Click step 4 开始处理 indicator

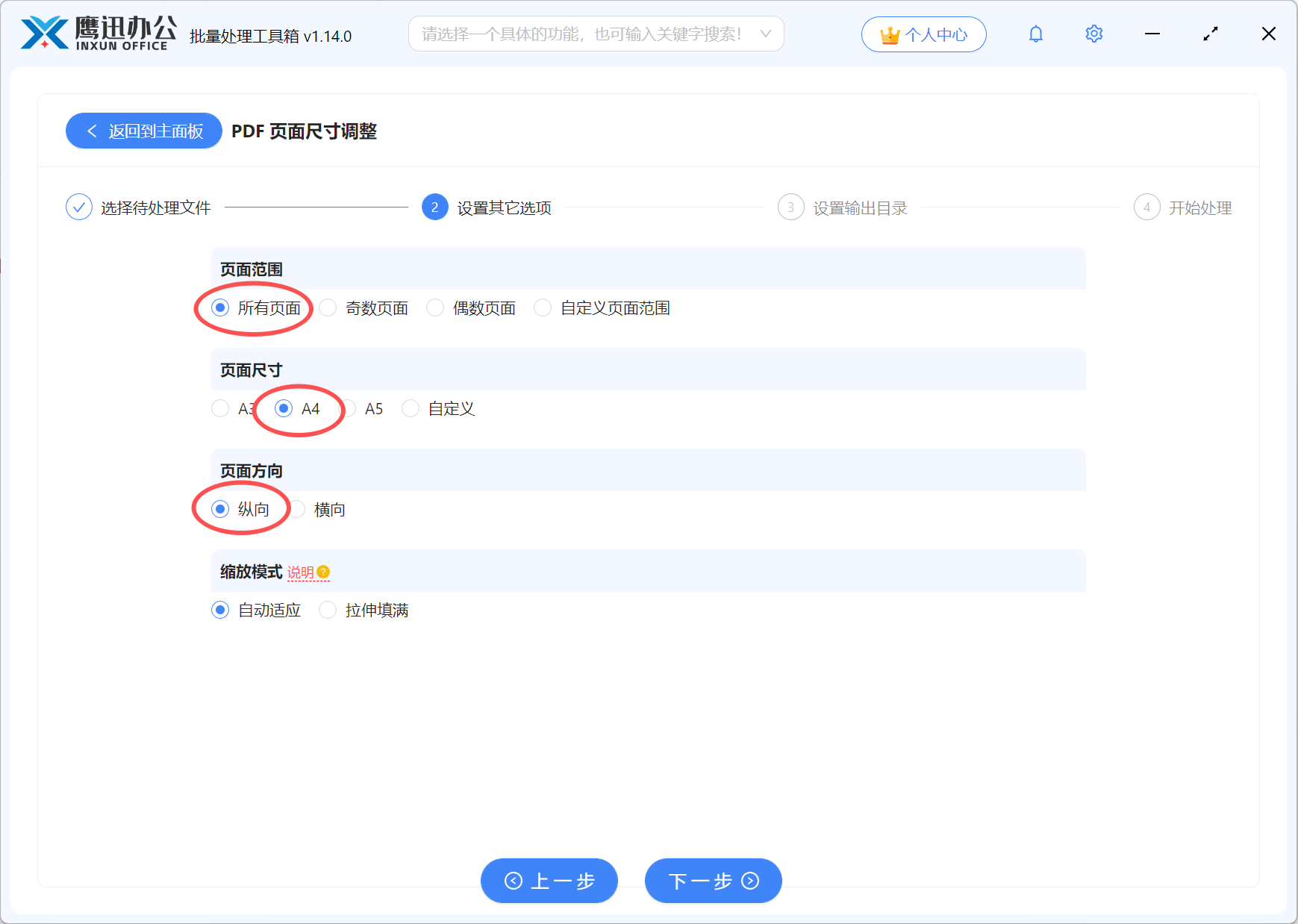pyautogui.click(x=1147, y=207)
